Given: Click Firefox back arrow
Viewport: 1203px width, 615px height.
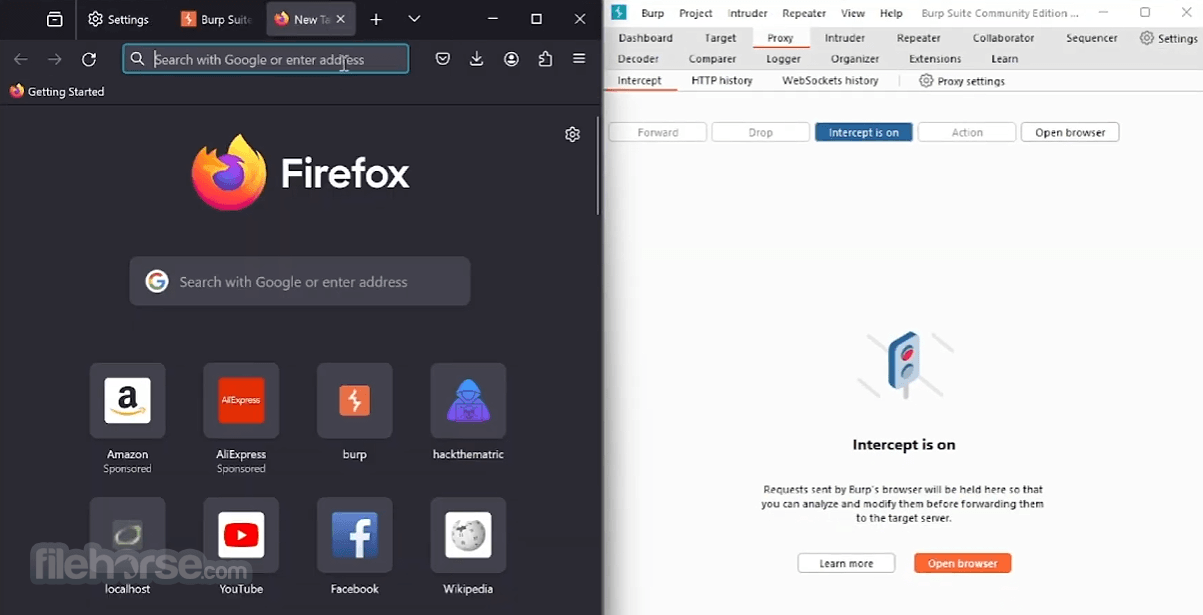Looking at the screenshot, I should (21, 59).
